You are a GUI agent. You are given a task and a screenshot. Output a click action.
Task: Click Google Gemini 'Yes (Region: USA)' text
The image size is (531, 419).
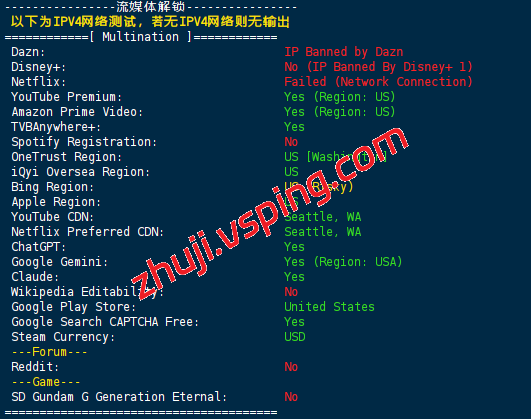pyautogui.click(x=343, y=262)
